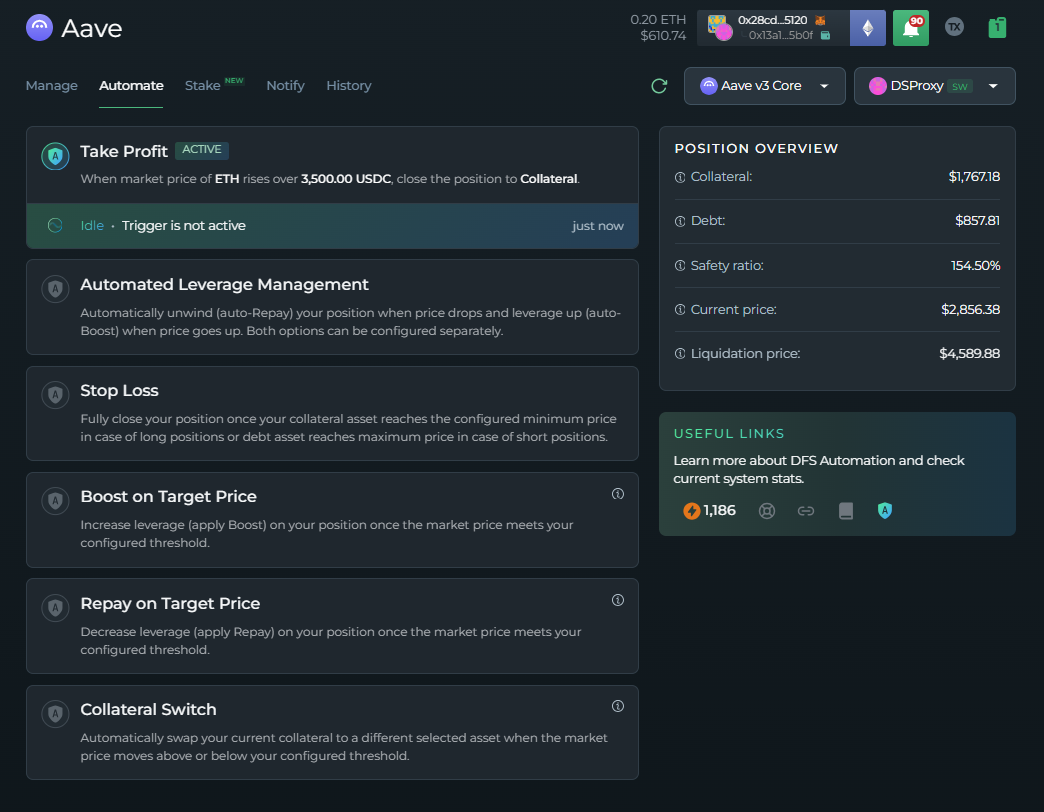Go to the History tab
Screen dimensions: 1044x812
coord(348,86)
